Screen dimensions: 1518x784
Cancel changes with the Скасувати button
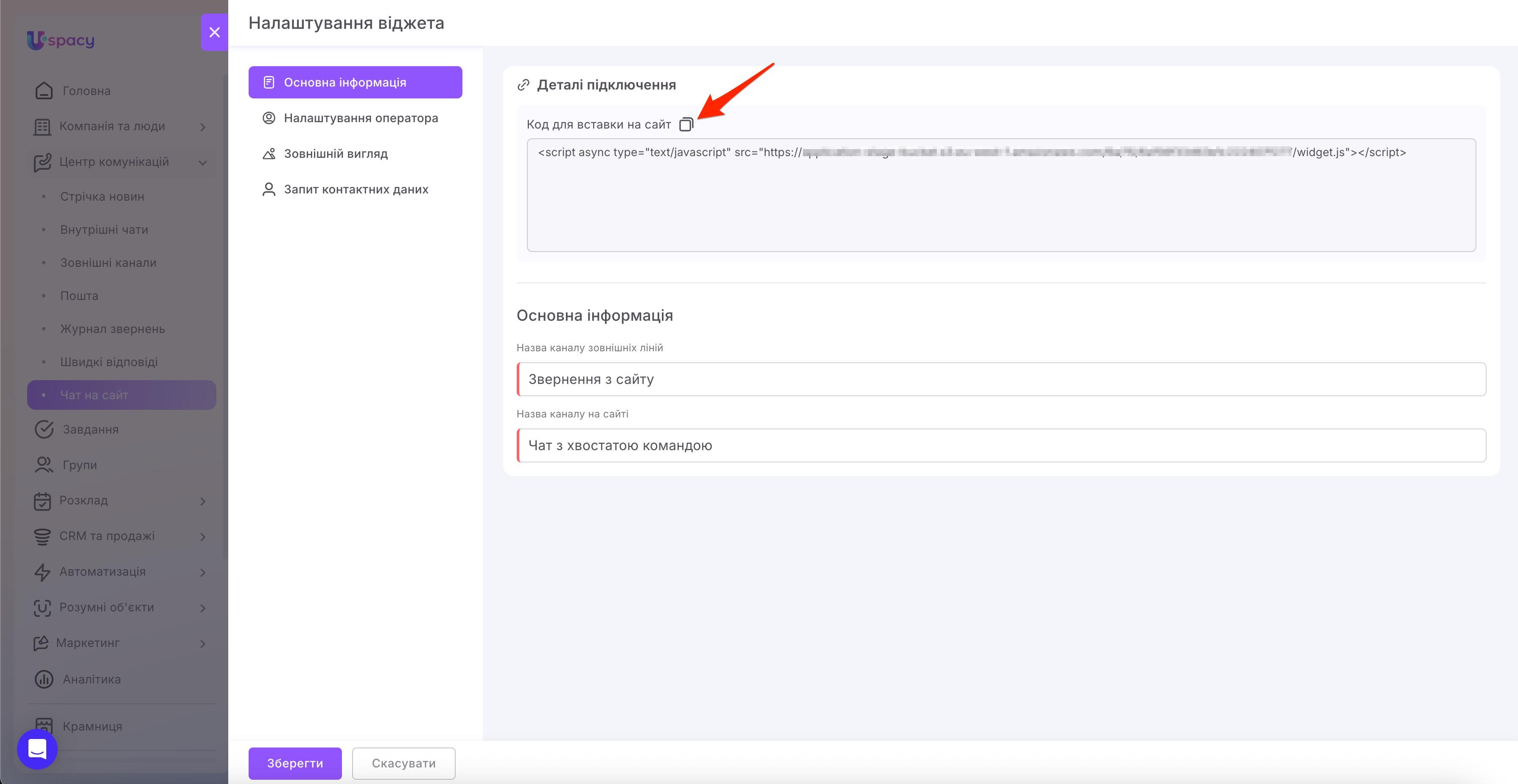[x=403, y=763]
